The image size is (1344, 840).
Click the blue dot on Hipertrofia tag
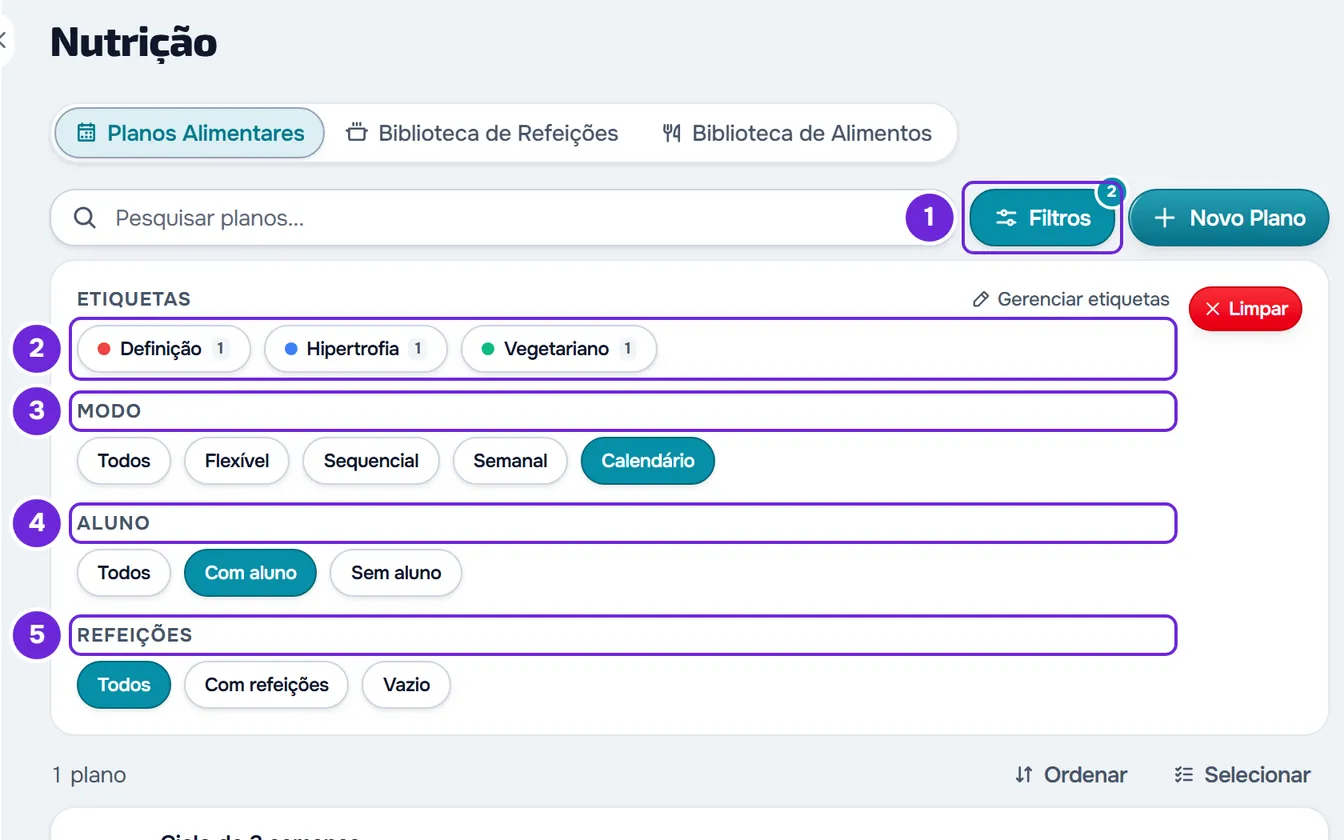click(291, 349)
